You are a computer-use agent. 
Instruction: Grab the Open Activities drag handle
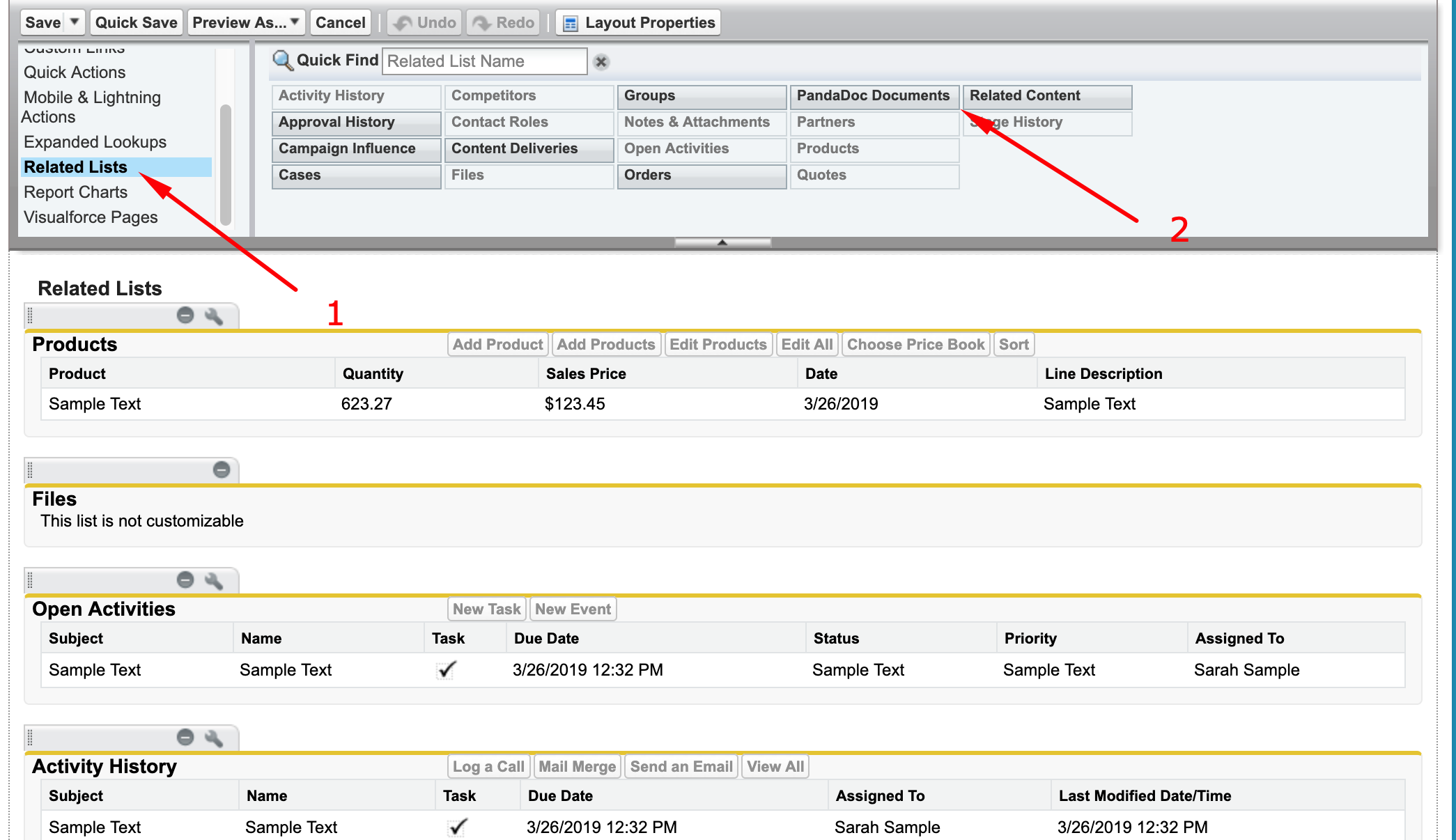coord(30,580)
